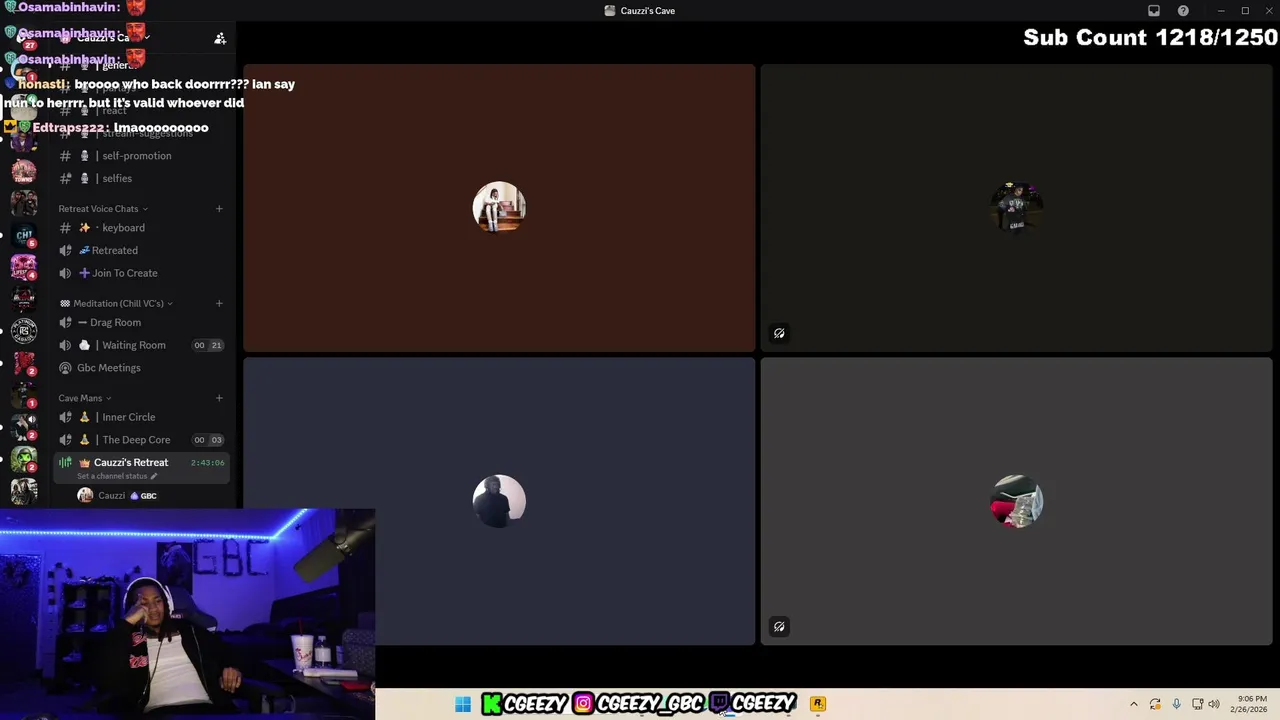
Task: Click the Waiting Room 00 21 user count
Action: [208, 345]
